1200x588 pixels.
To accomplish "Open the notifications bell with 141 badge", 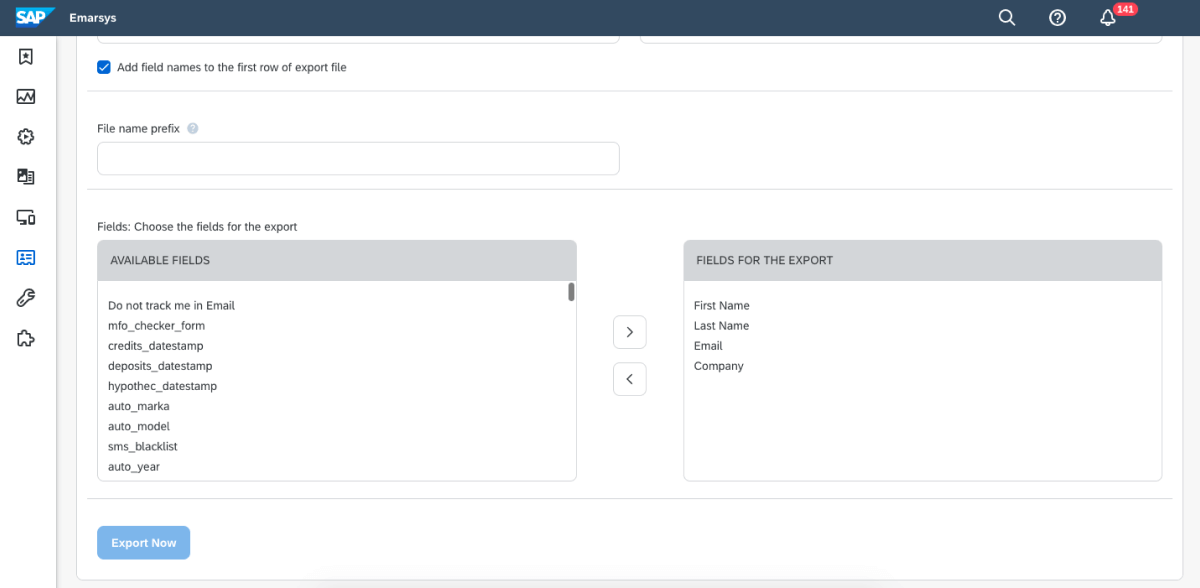I will pyautogui.click(x=1108, y=18).
